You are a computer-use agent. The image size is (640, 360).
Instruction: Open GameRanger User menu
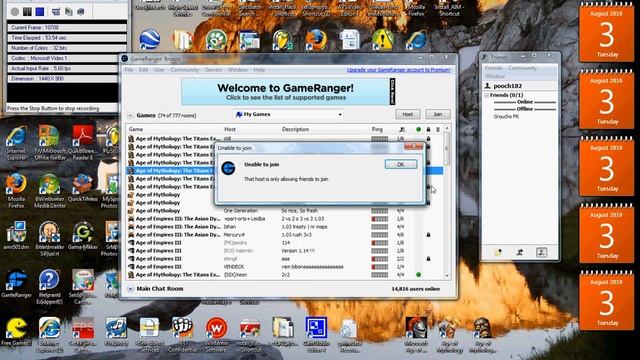159,70
